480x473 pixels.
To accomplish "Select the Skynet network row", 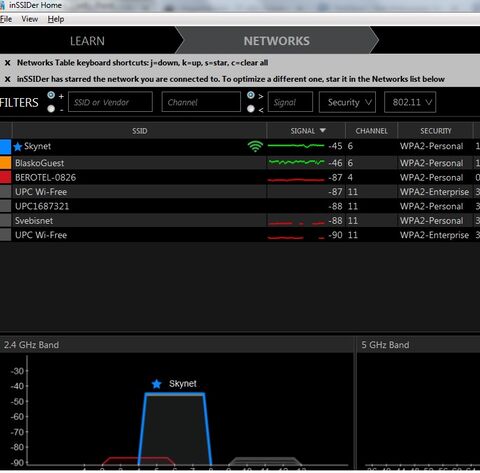I will click(240, 147).
